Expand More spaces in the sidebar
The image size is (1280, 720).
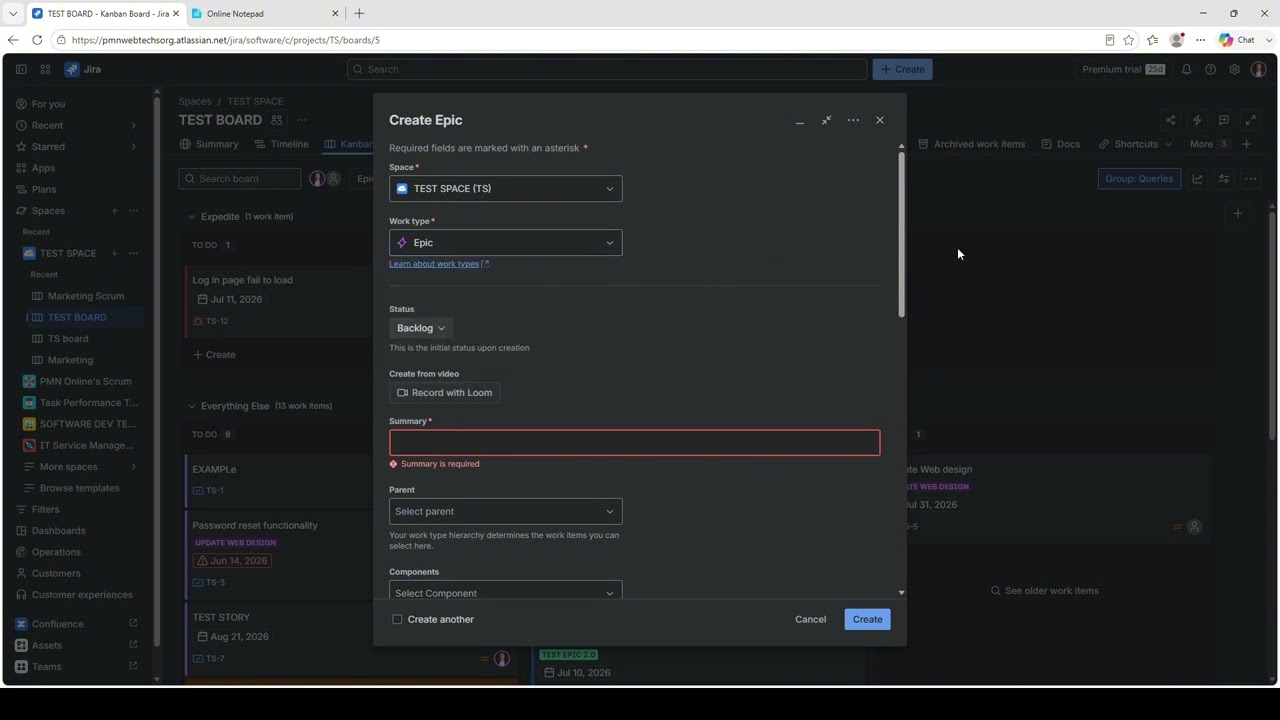(133, 467)
